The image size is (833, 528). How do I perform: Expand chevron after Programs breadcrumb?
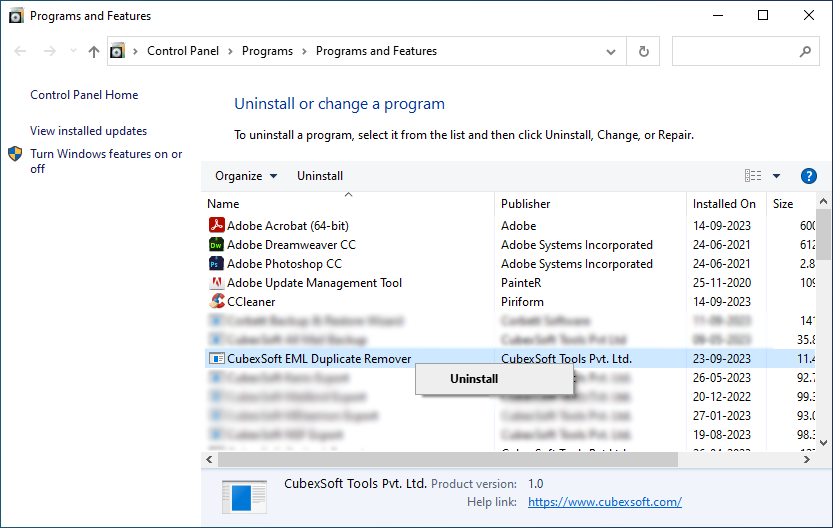click(304, 51)
